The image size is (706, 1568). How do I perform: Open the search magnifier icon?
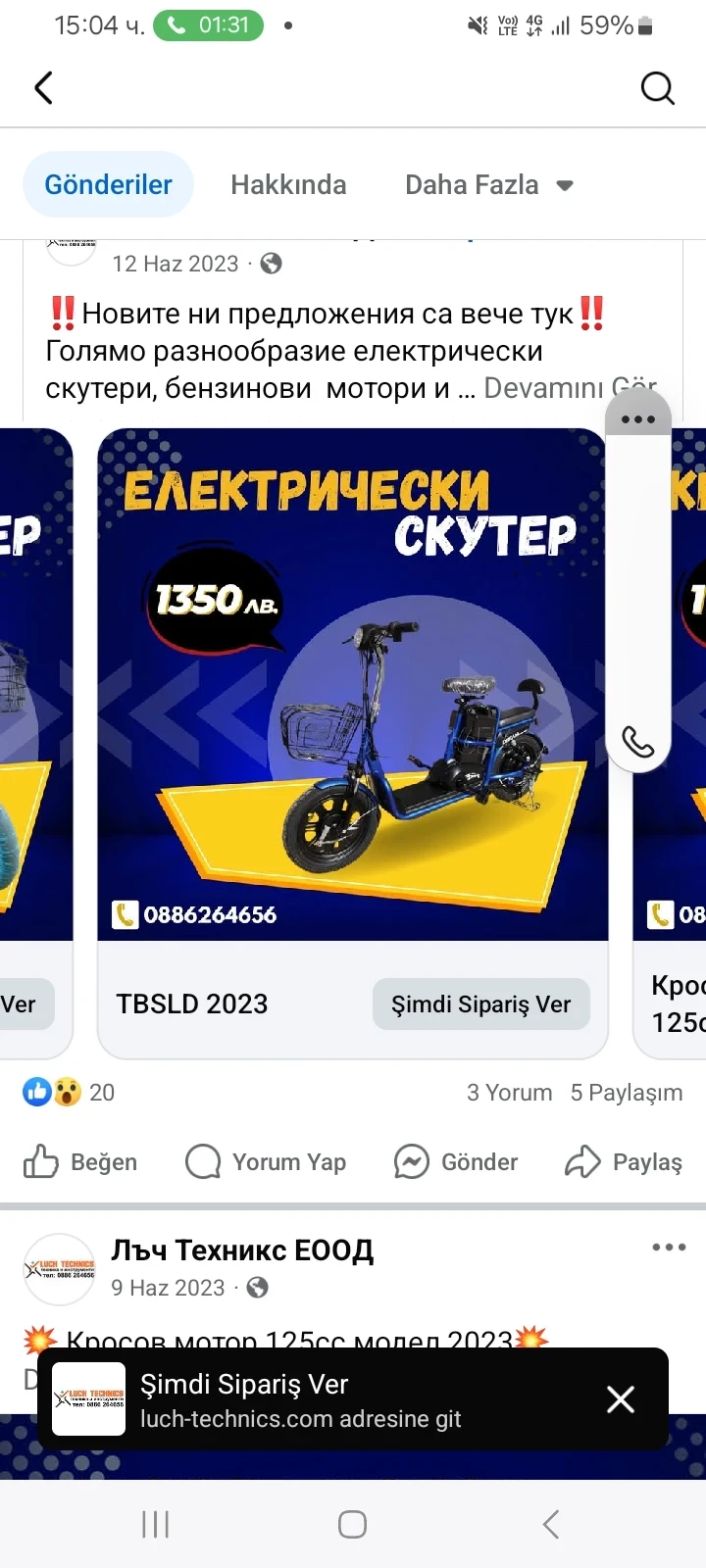pos(658,88)
